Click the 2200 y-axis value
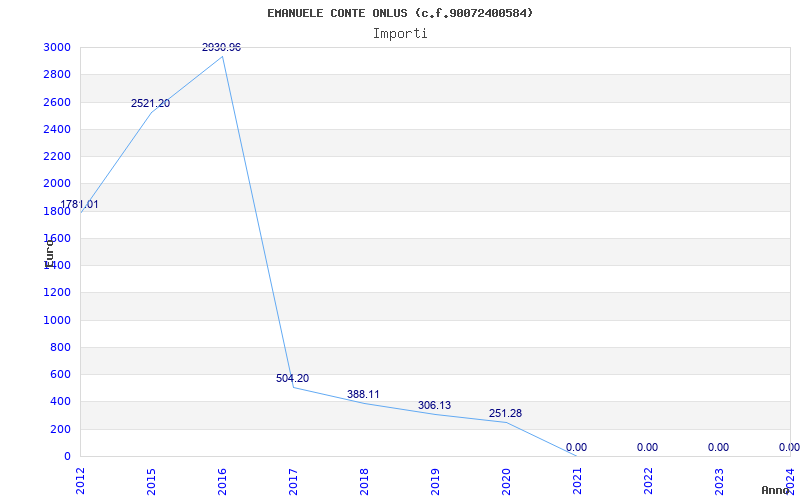This screenshot has height=500, width=800. coord(57,156)
